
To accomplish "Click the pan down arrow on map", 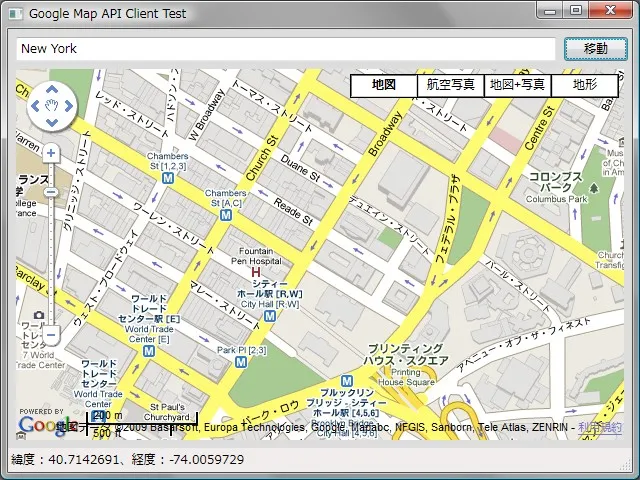I will point(51,121).
